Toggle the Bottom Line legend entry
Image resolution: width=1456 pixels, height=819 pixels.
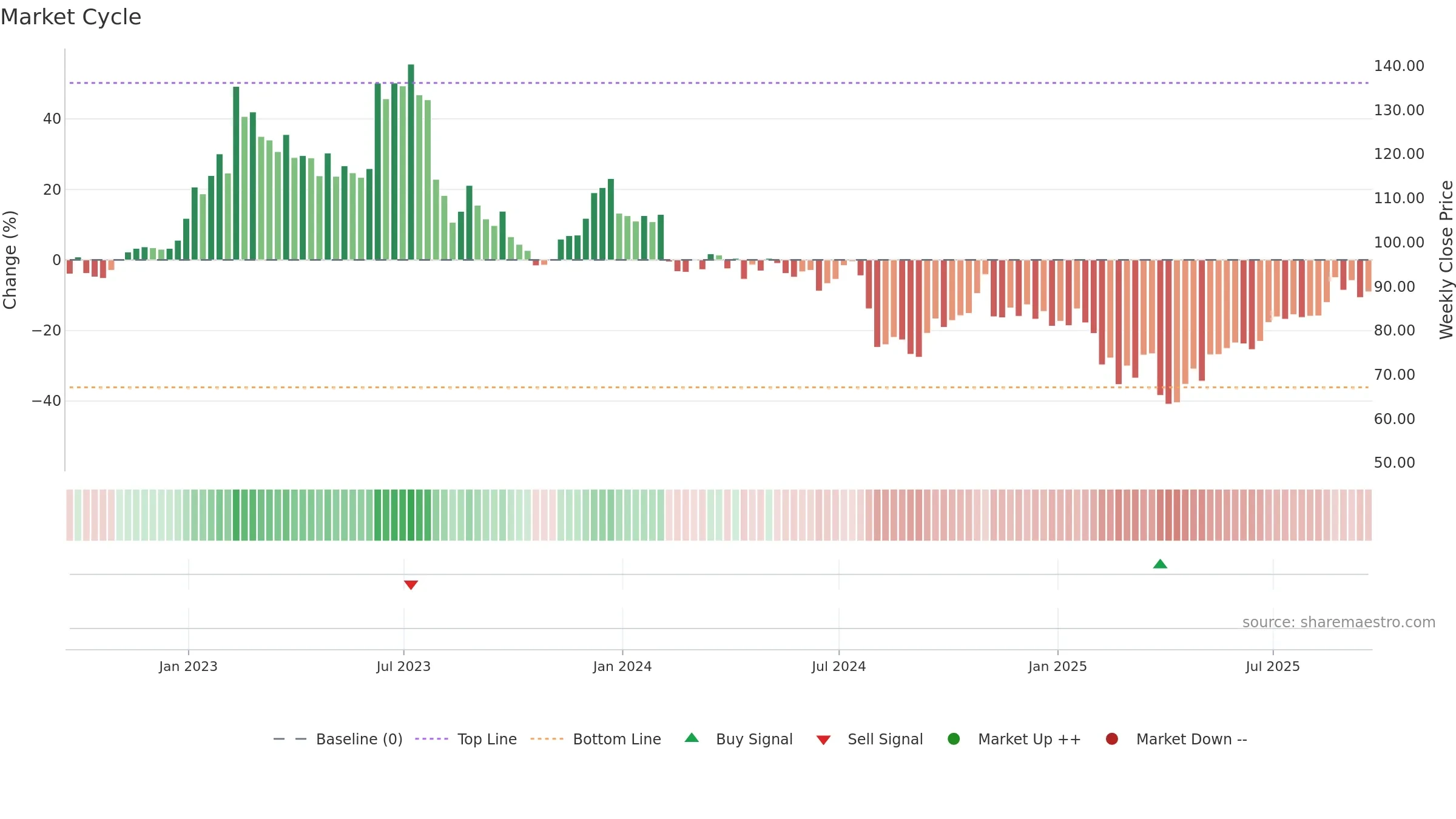(596, 739)
